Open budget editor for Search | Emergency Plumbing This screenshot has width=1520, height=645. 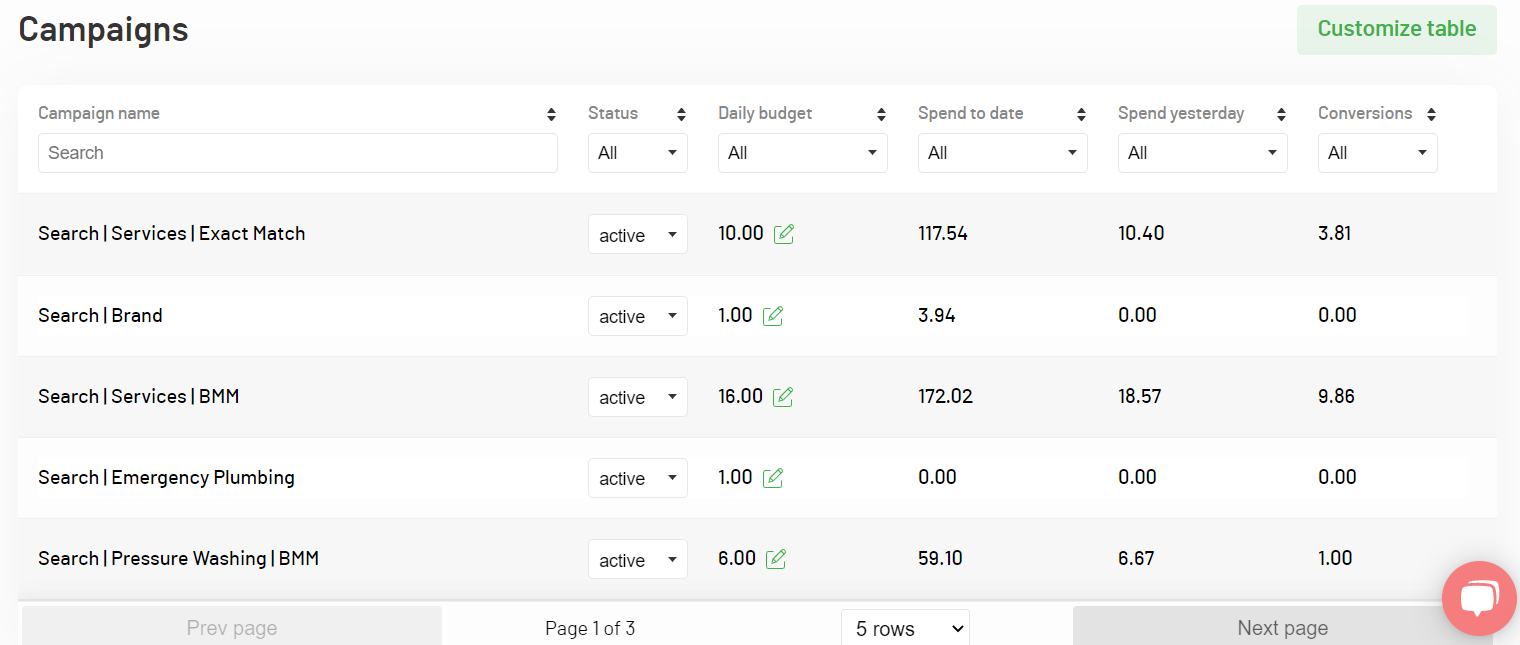(773, 478)
